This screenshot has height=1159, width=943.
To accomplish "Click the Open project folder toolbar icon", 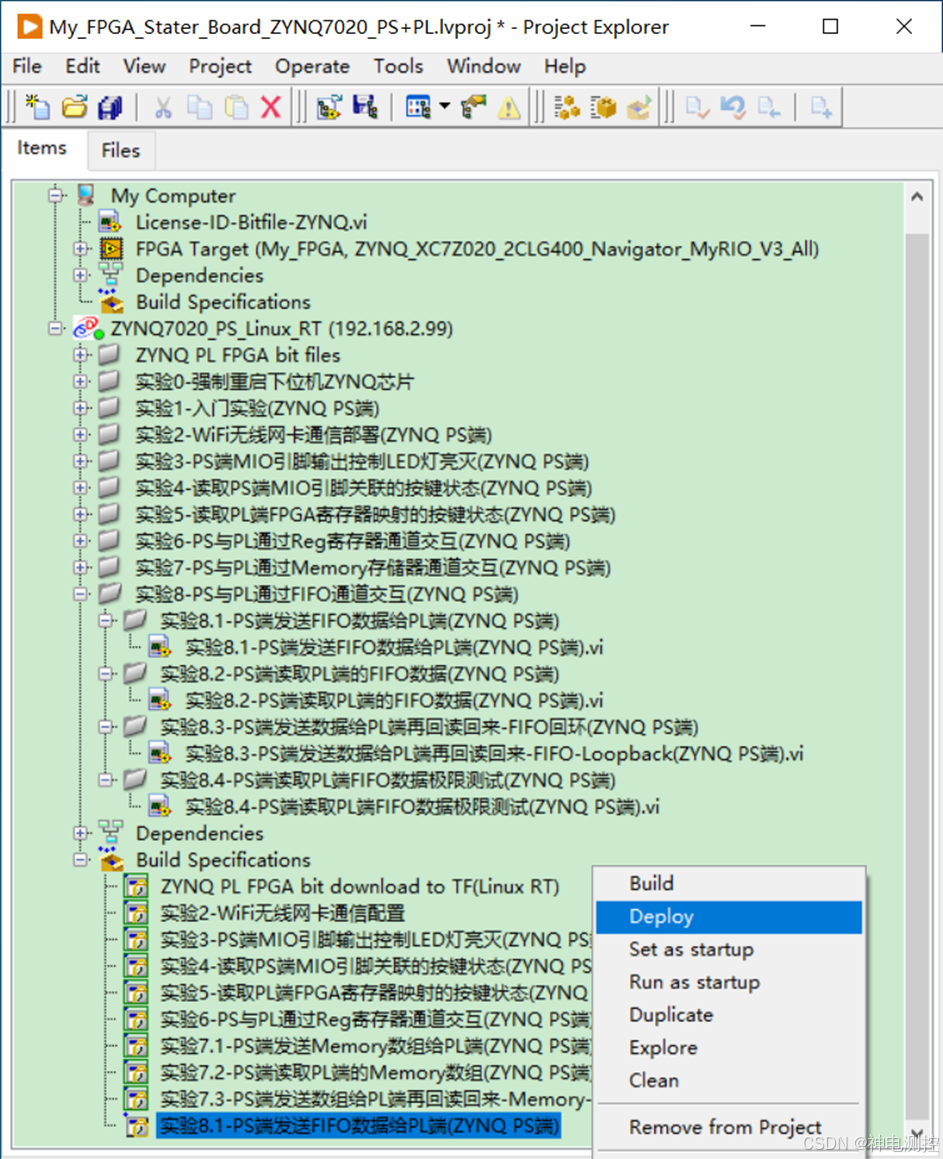I will coord(74,107).
